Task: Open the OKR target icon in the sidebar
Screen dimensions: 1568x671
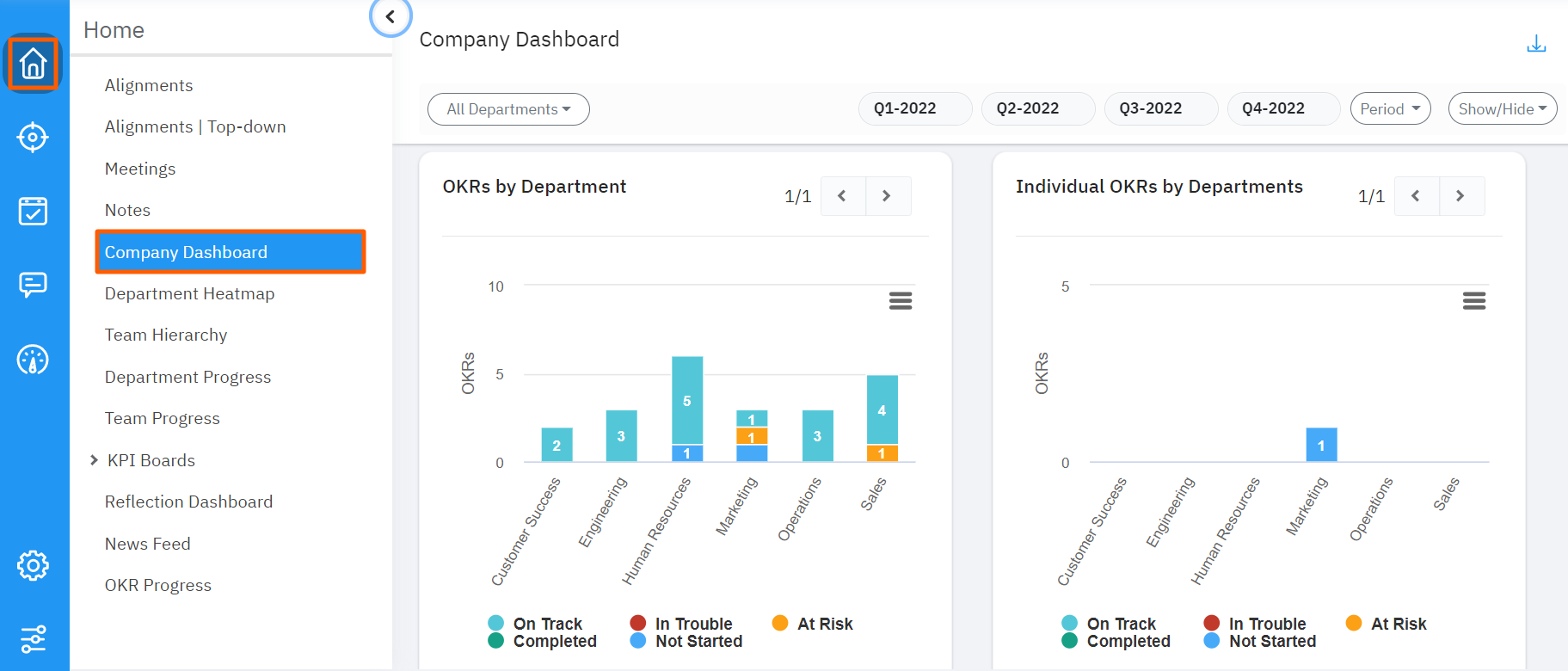Action: [x=33, y=137]
